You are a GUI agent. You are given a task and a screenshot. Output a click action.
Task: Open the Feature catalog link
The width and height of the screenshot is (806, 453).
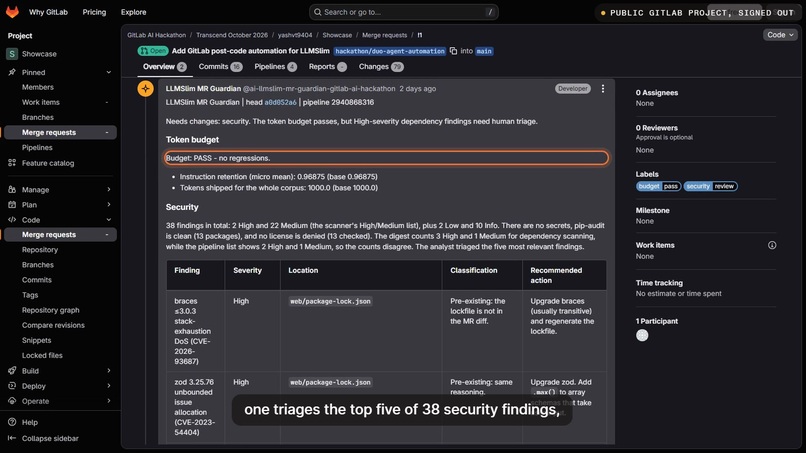[48, 163]
